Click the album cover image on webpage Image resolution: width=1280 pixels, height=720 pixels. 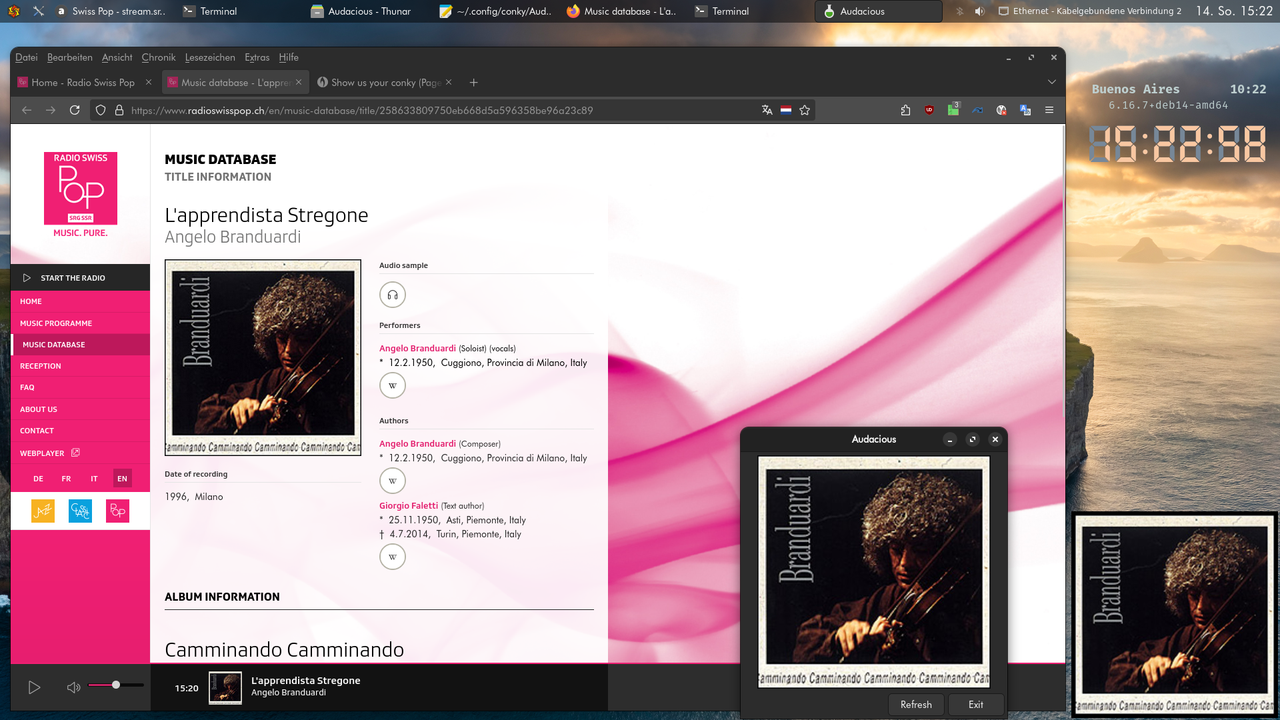(263, 358)
